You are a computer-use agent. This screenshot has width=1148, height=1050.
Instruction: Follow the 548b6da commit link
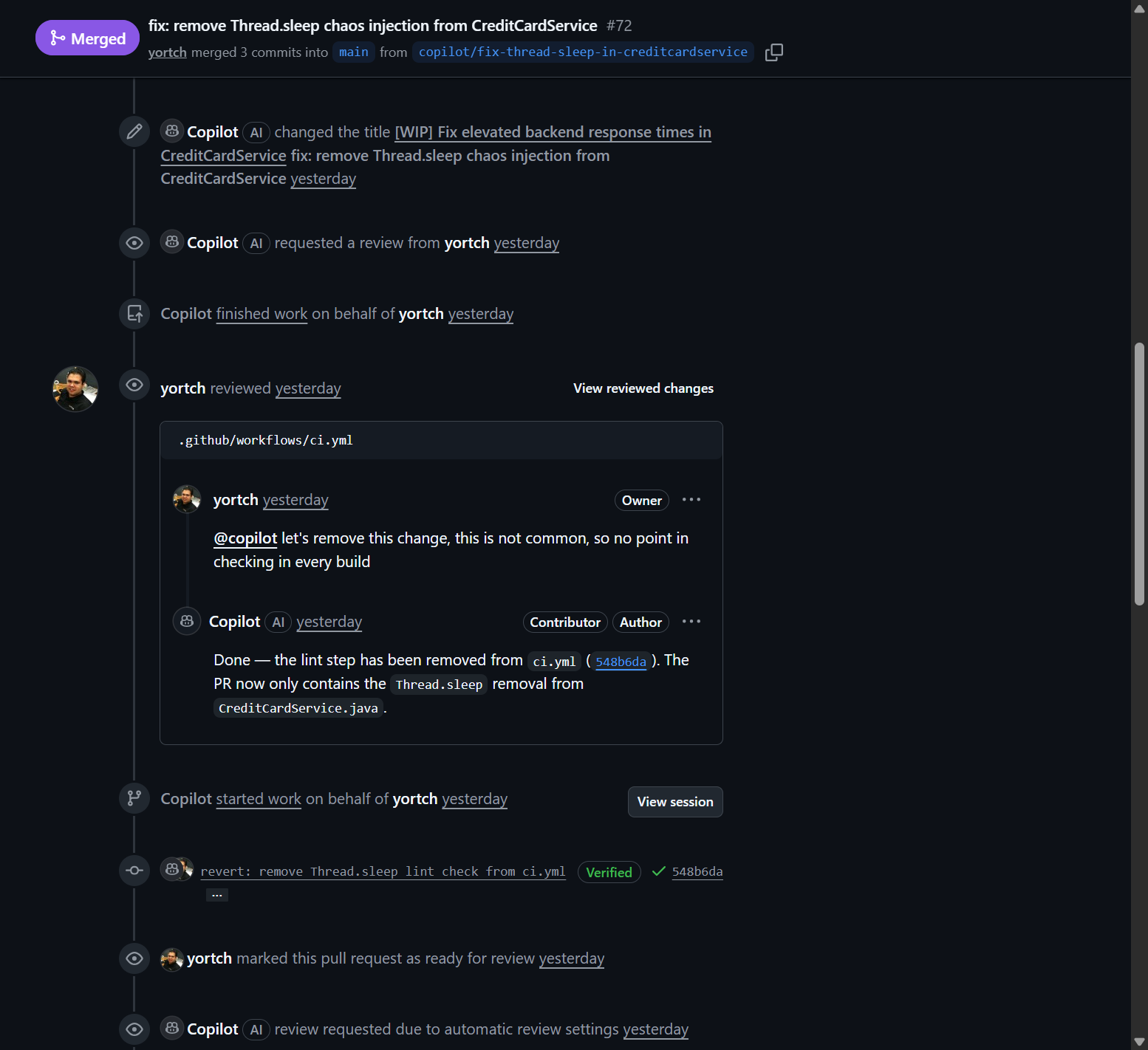point(621,662)
